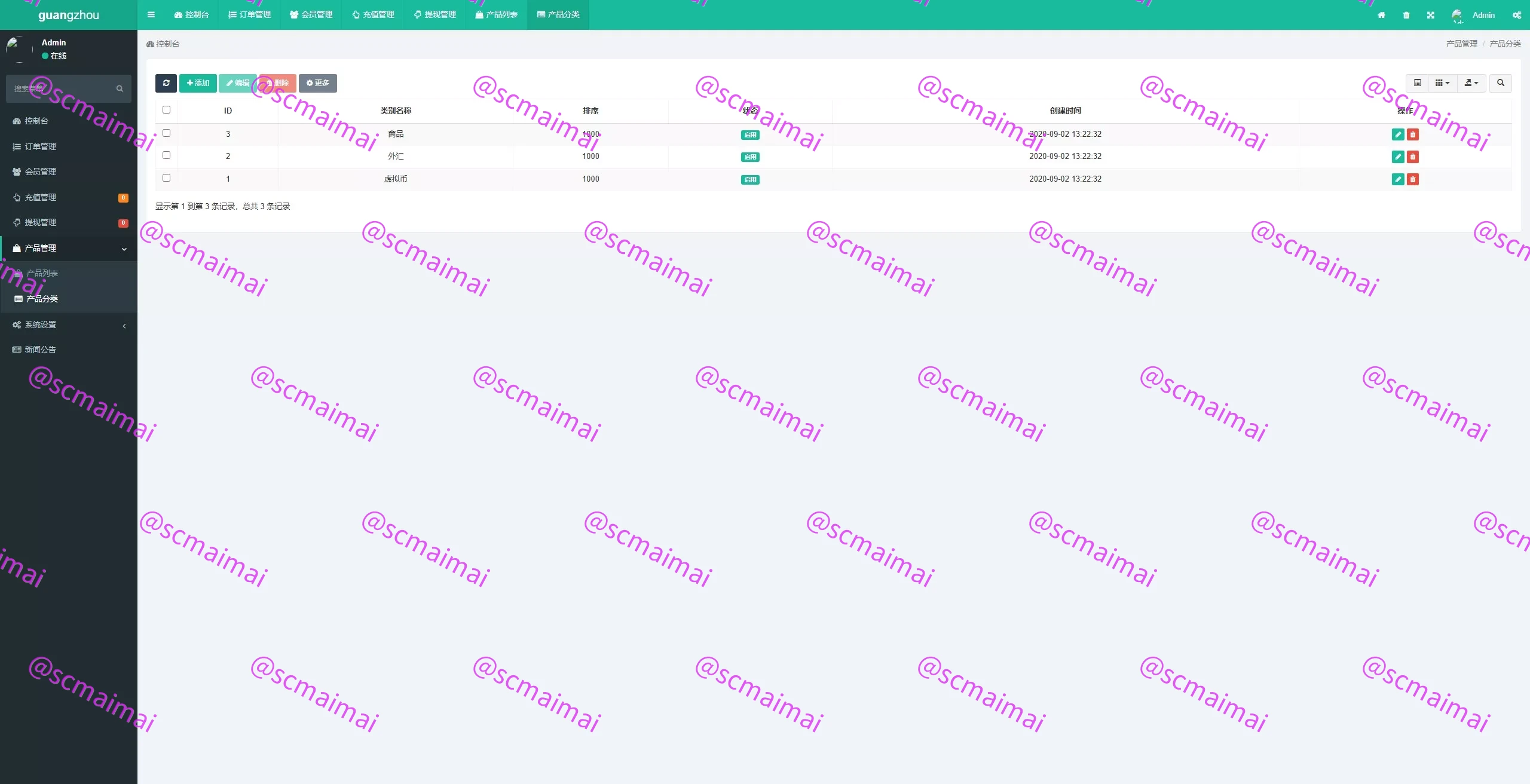
Task: Click the Admin avatar in the top bar
Action: (x=1457, y=15)
